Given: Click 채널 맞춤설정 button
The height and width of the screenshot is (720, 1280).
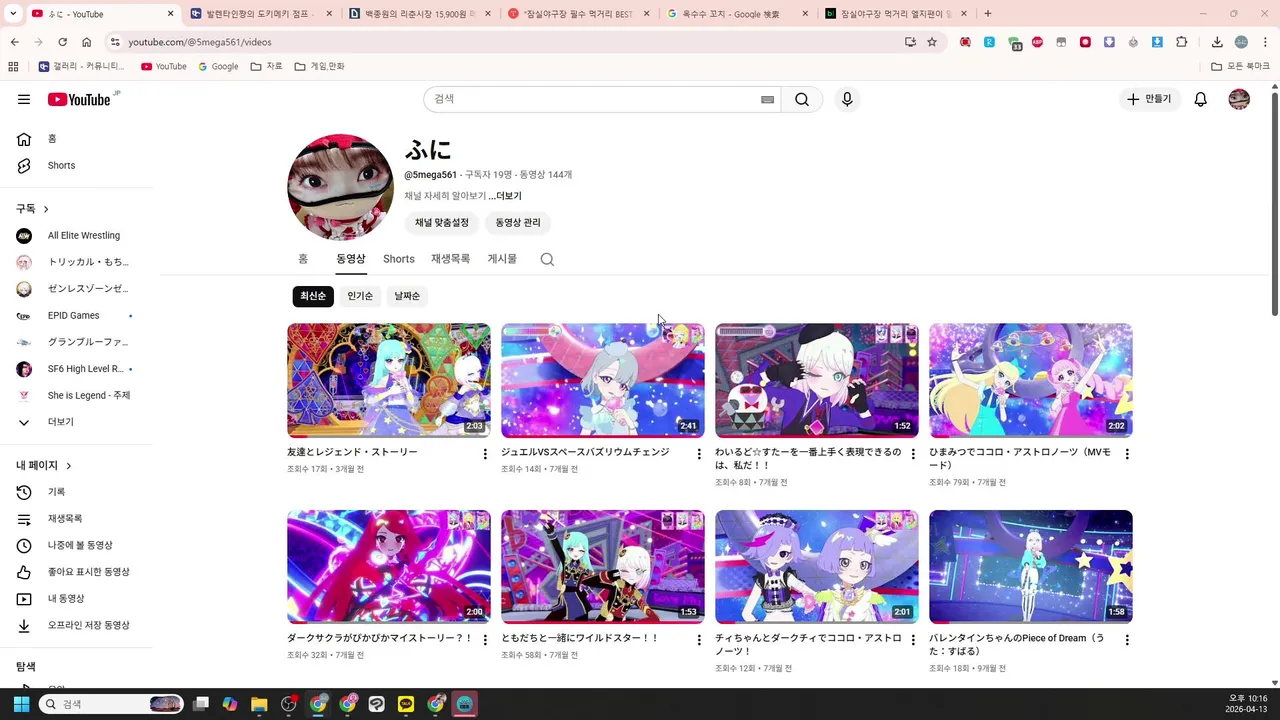Looking at the screenshot, I should tap(442, 223).
